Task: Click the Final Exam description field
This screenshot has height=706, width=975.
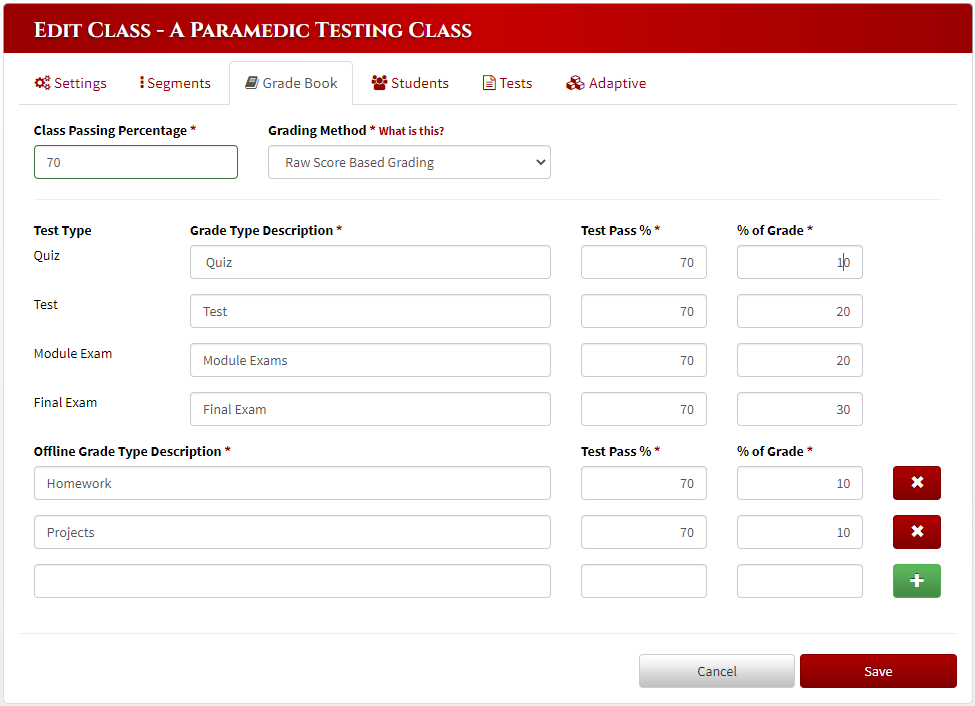Action: 370,408
